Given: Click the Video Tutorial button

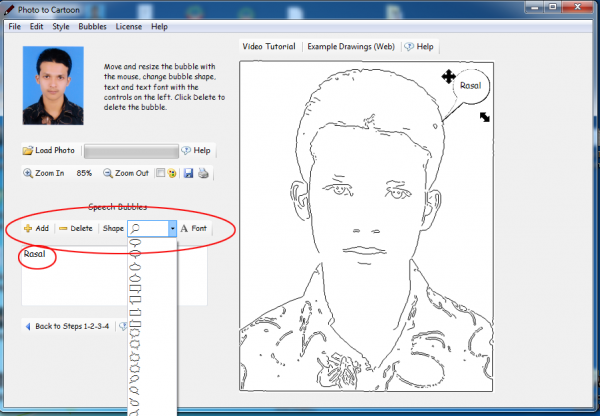Looking at the screenshot, I should click(269, 46).
